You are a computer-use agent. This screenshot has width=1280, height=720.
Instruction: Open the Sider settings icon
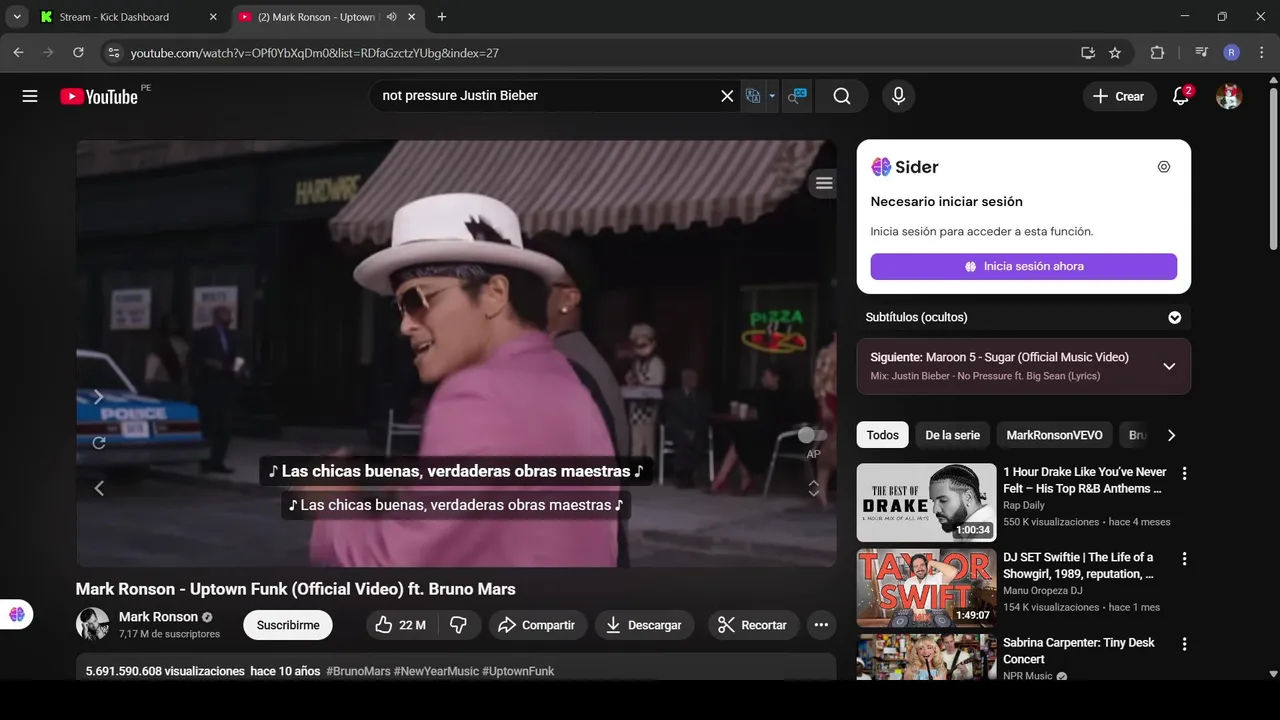(1164, 167)
